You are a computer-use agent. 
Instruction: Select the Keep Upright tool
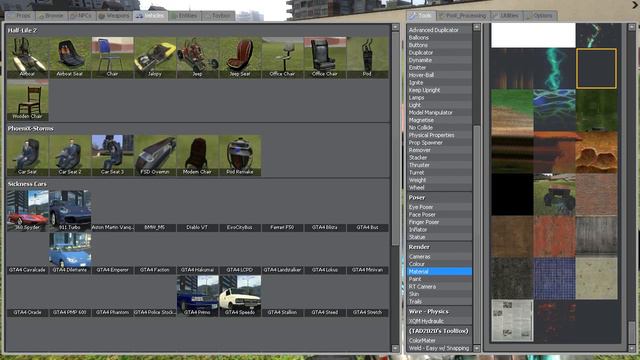point(439,90)
